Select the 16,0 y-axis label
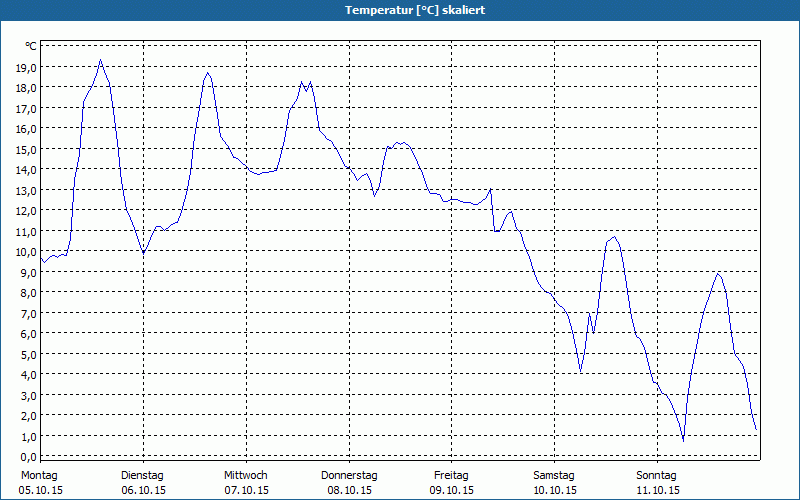The width and height of the screenshot is (800, 500). tap(27, 129)
